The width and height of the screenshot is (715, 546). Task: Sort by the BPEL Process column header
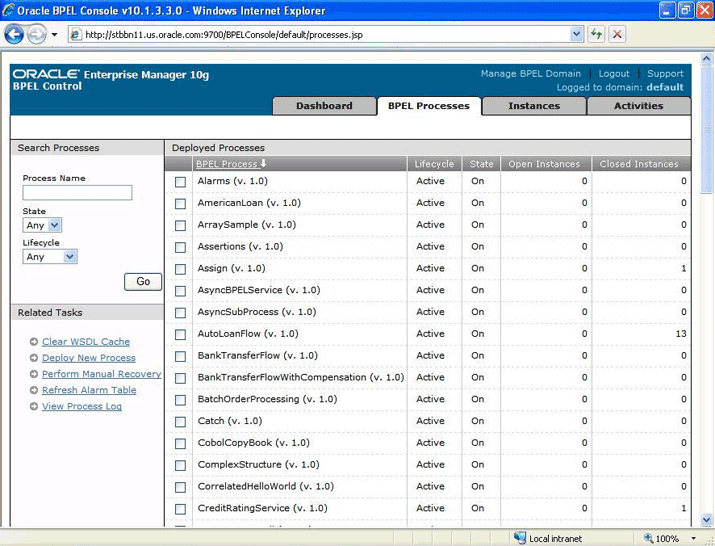point(227,164)
